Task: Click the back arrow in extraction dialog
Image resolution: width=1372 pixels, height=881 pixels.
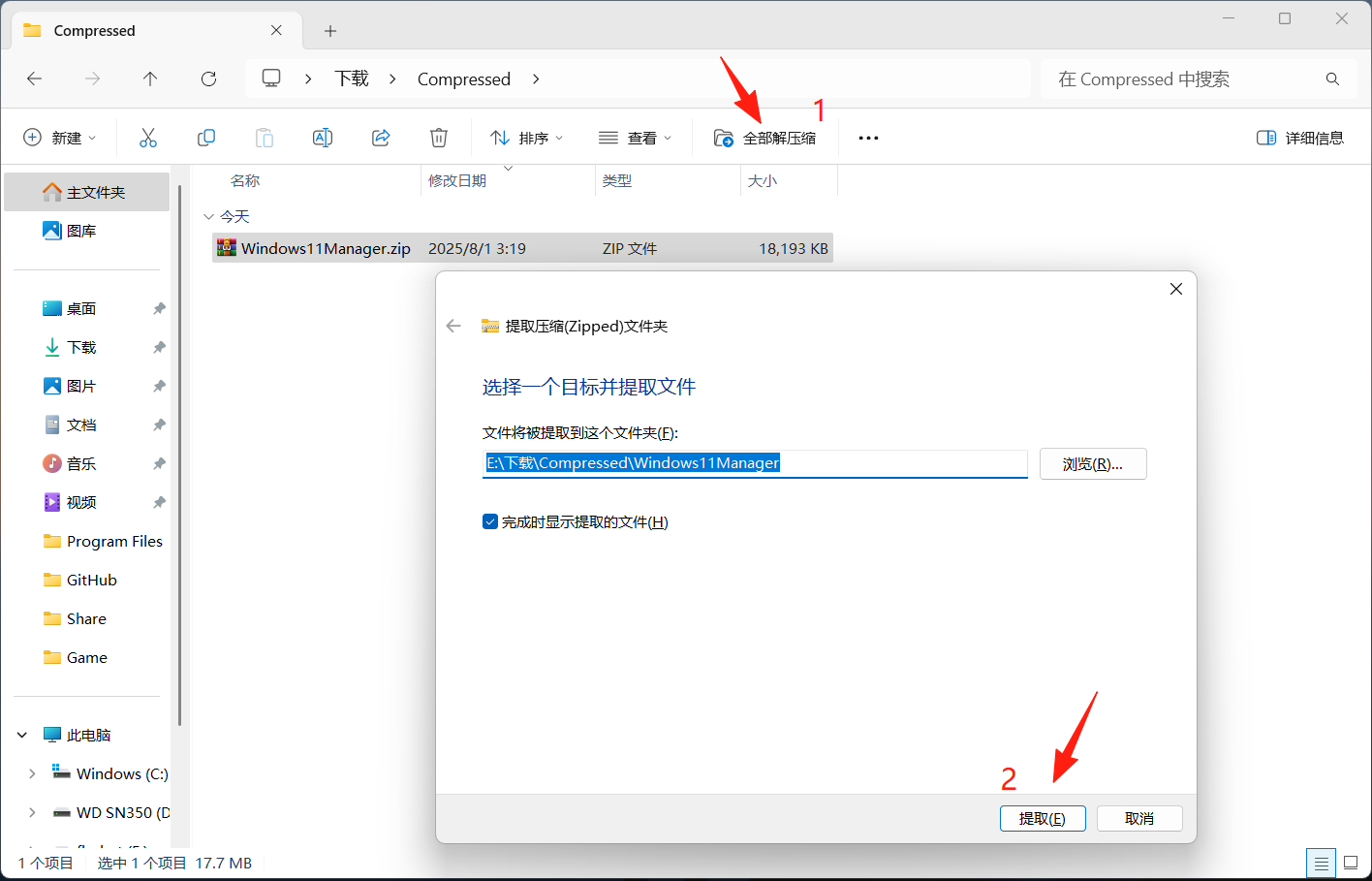Action: tap(453, 326)
